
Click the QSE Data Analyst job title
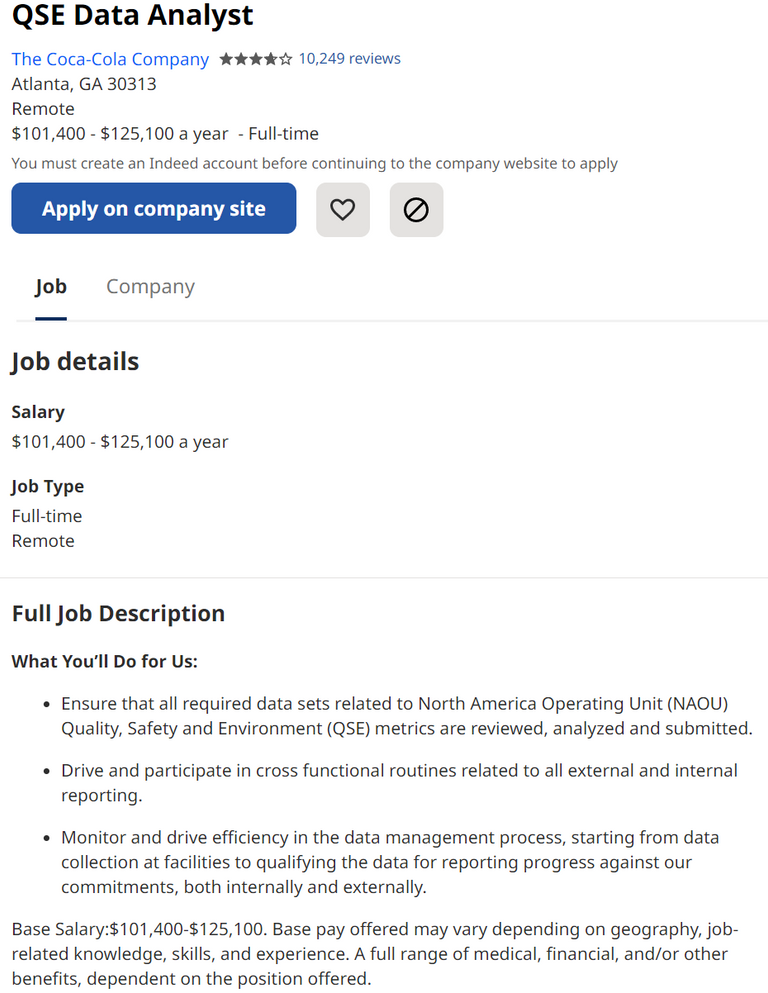coord(135,17)
